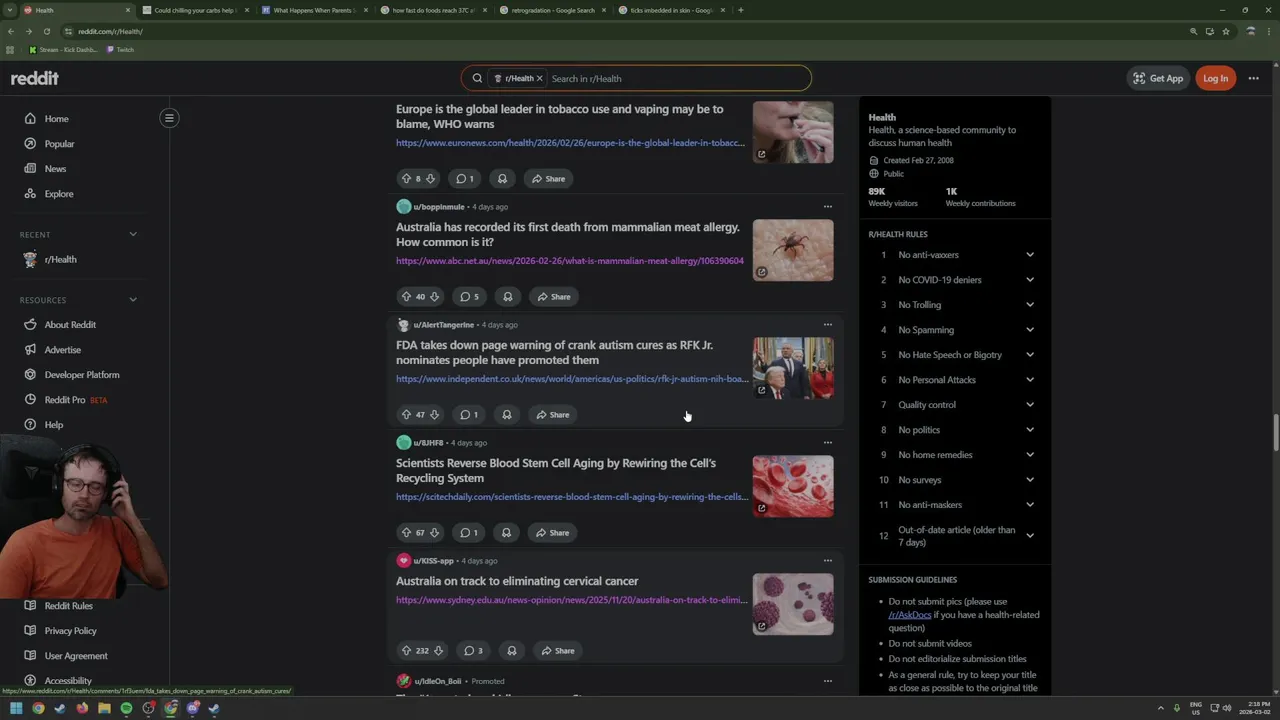The width and height of the screenshot is (1280, 720).
Task: Open the abc.net.au meat allergy link
Action: [570, 261]
